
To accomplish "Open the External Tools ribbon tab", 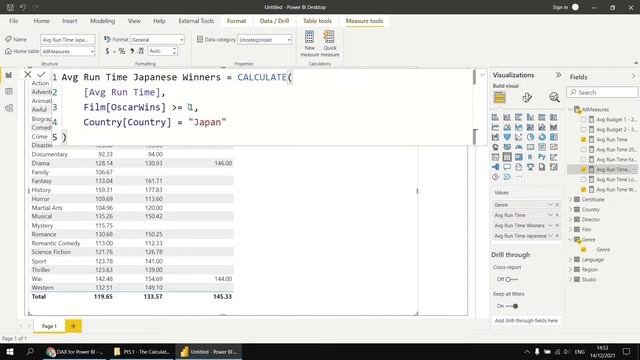I will [196, 21].
